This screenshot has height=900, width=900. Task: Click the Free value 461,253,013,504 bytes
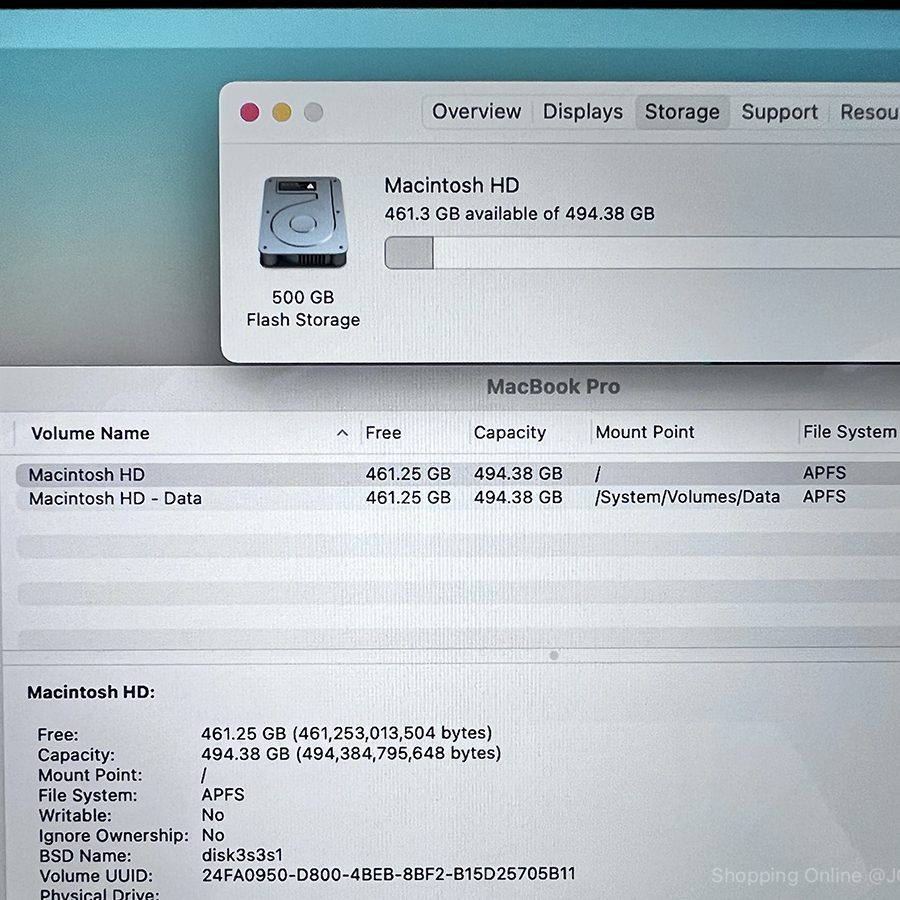point(393,733)
